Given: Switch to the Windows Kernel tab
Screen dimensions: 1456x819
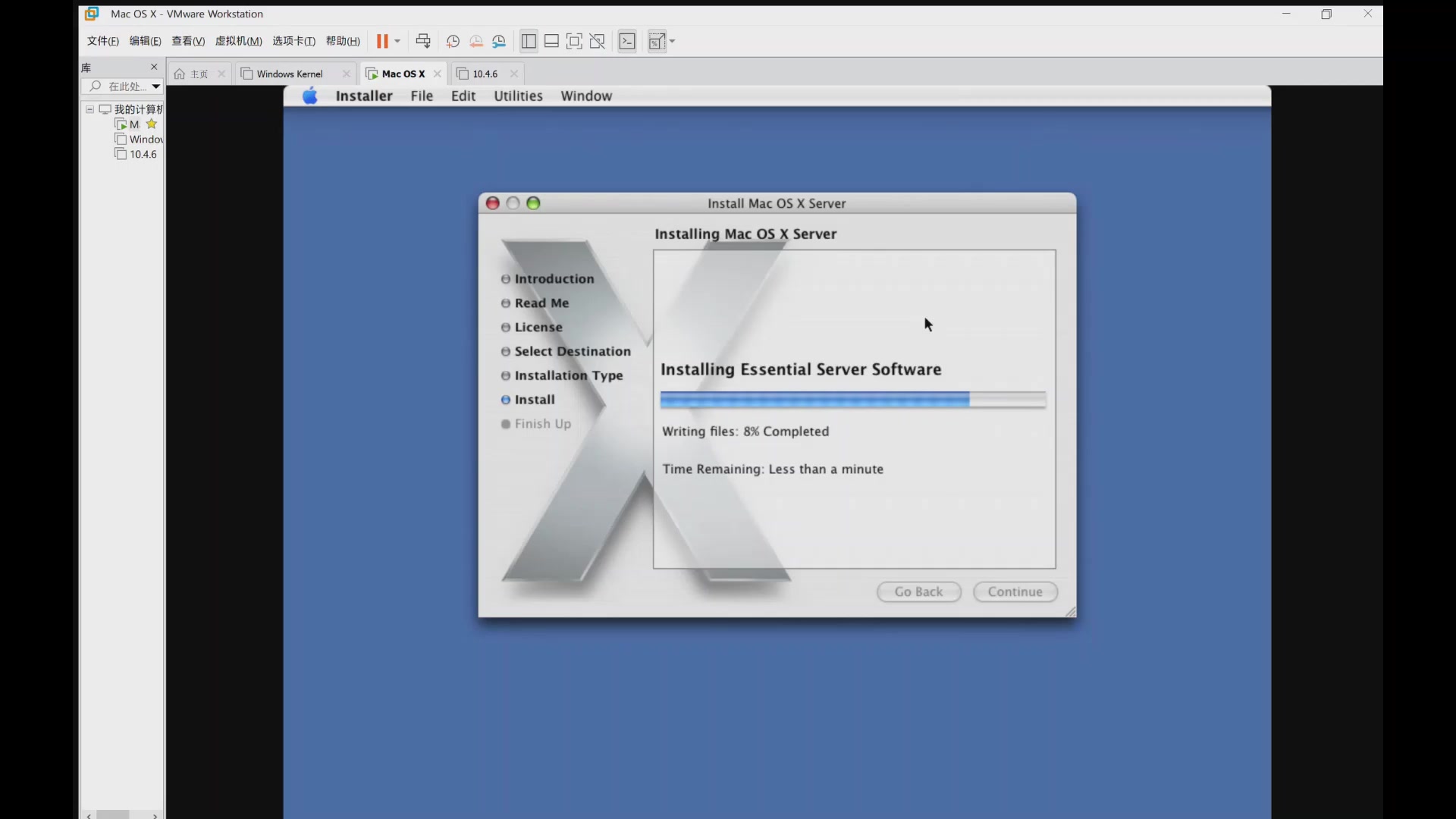Looking at the screenshot, I should point(290,74).
